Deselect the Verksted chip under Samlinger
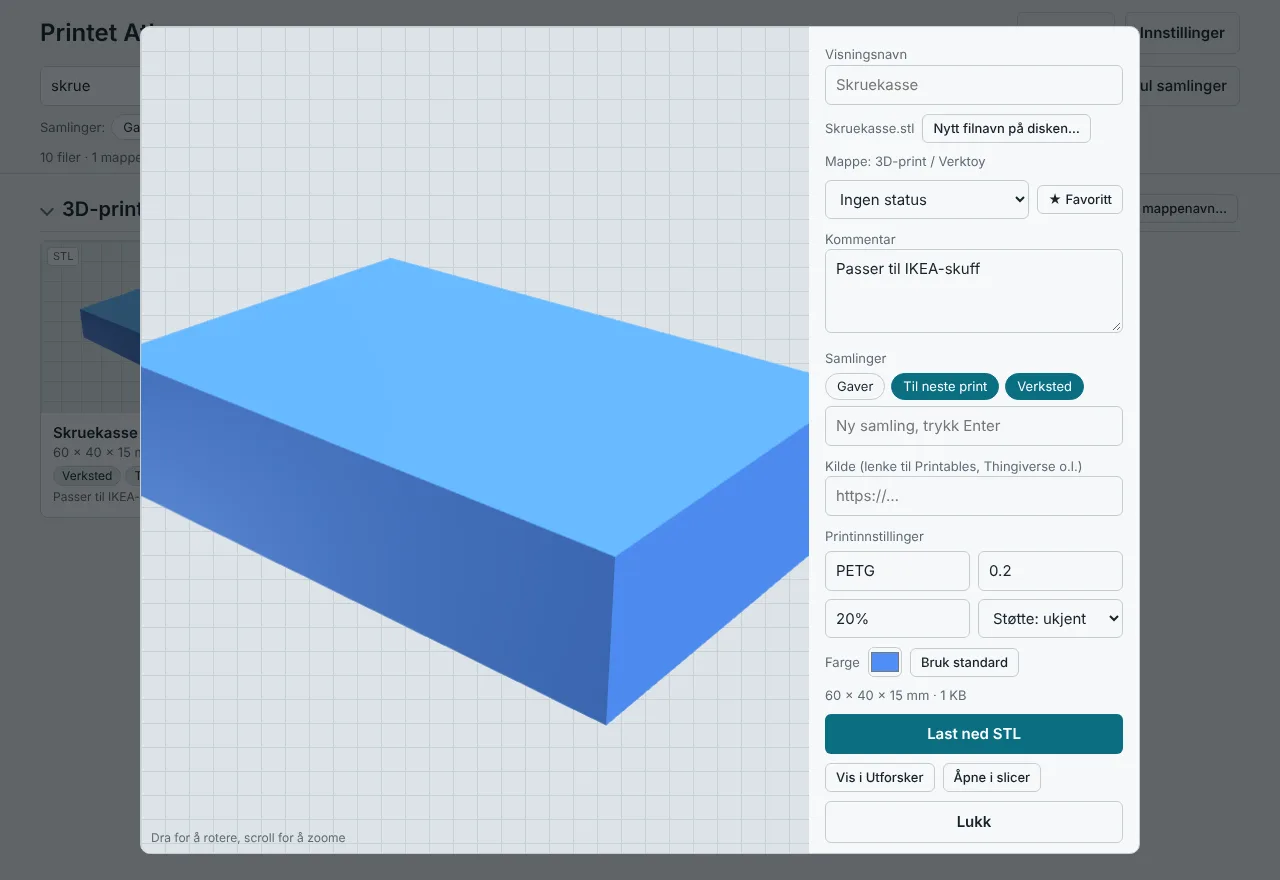The image size is (1280, 880). 1044,386
